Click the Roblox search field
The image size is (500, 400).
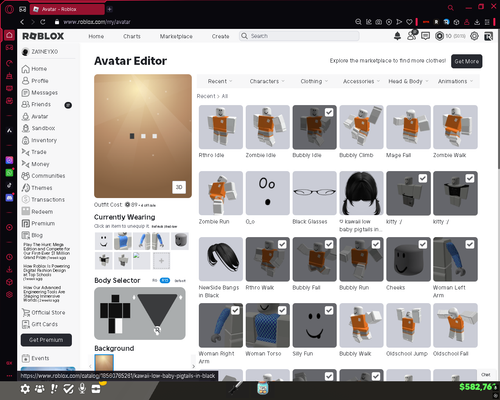tap(299, 36)
